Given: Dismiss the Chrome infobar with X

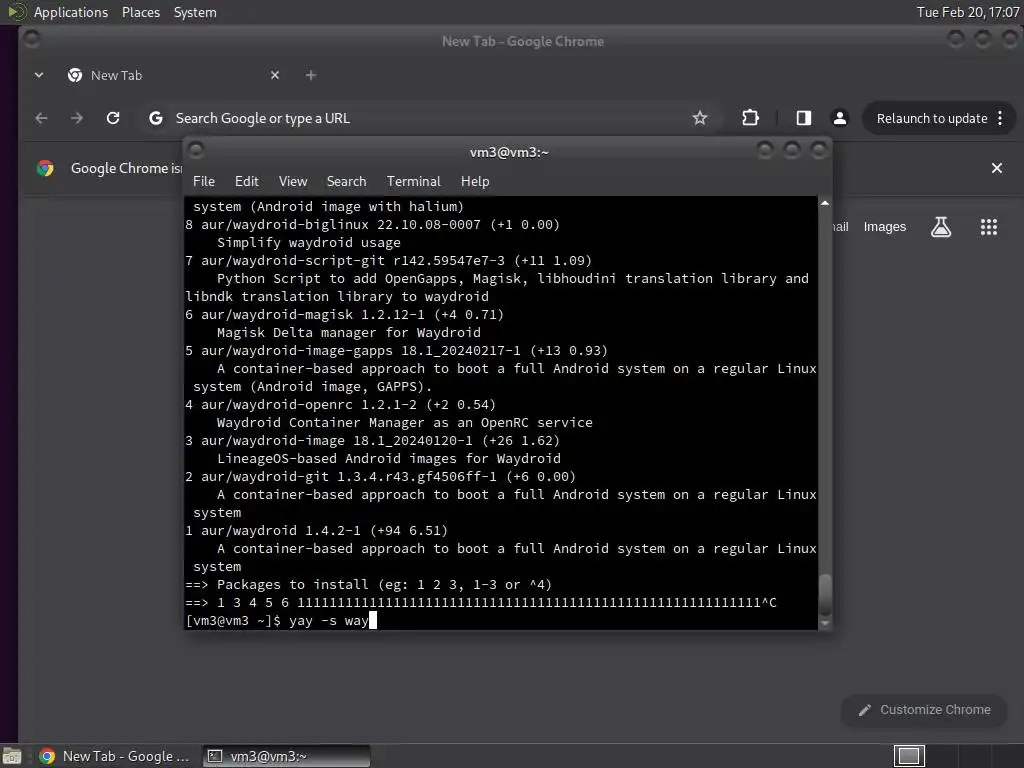Looking at the screenshot, I should click(997, 168).
